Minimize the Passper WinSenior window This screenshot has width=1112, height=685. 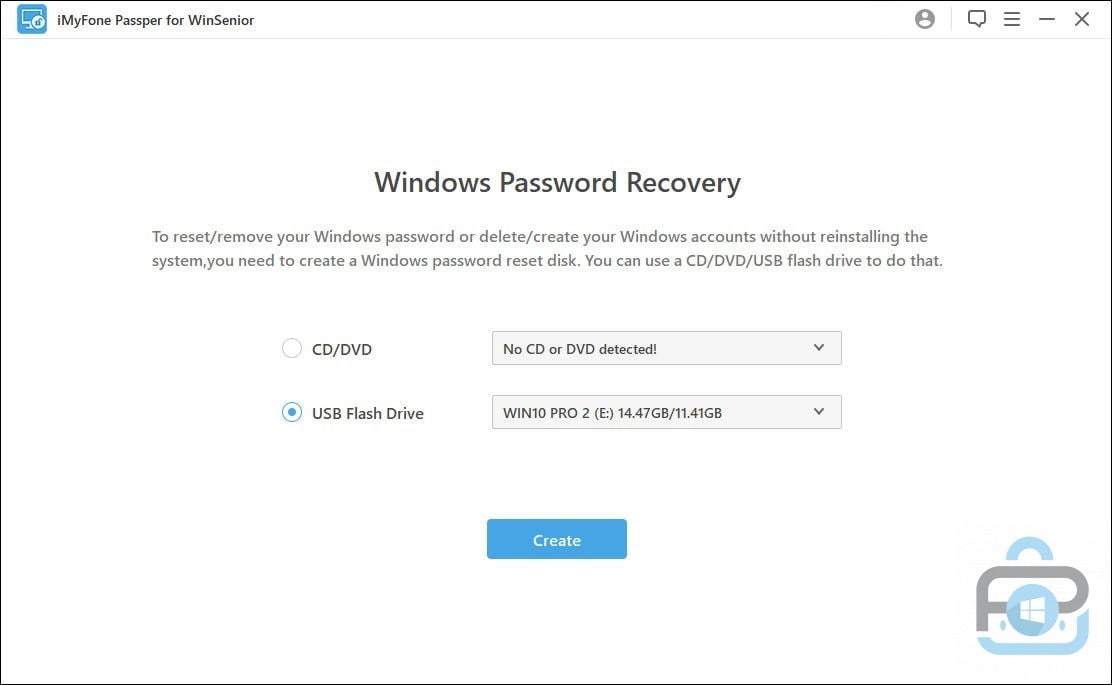(x=1047, y=19)
